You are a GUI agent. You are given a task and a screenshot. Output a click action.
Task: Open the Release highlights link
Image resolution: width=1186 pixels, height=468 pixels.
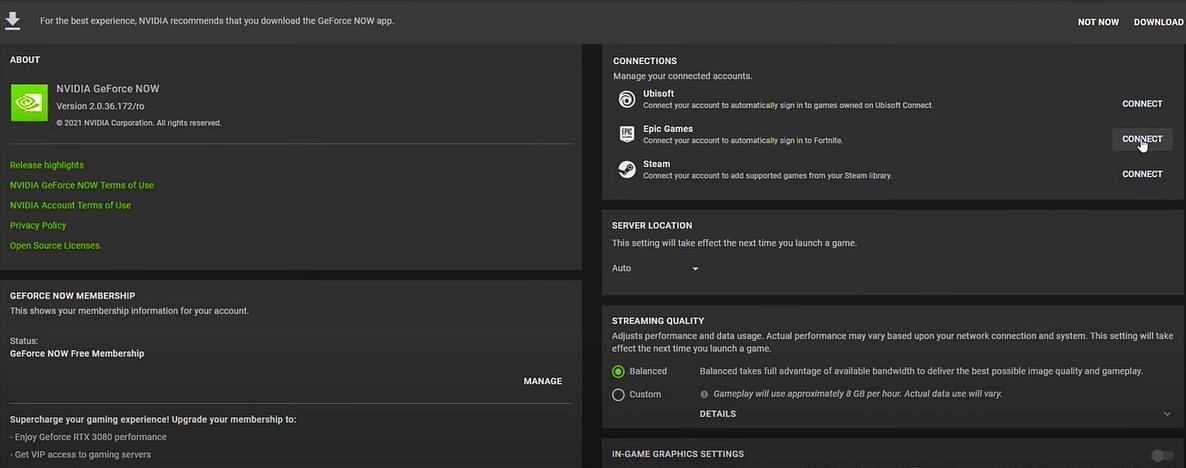click(x=47, y=165)
